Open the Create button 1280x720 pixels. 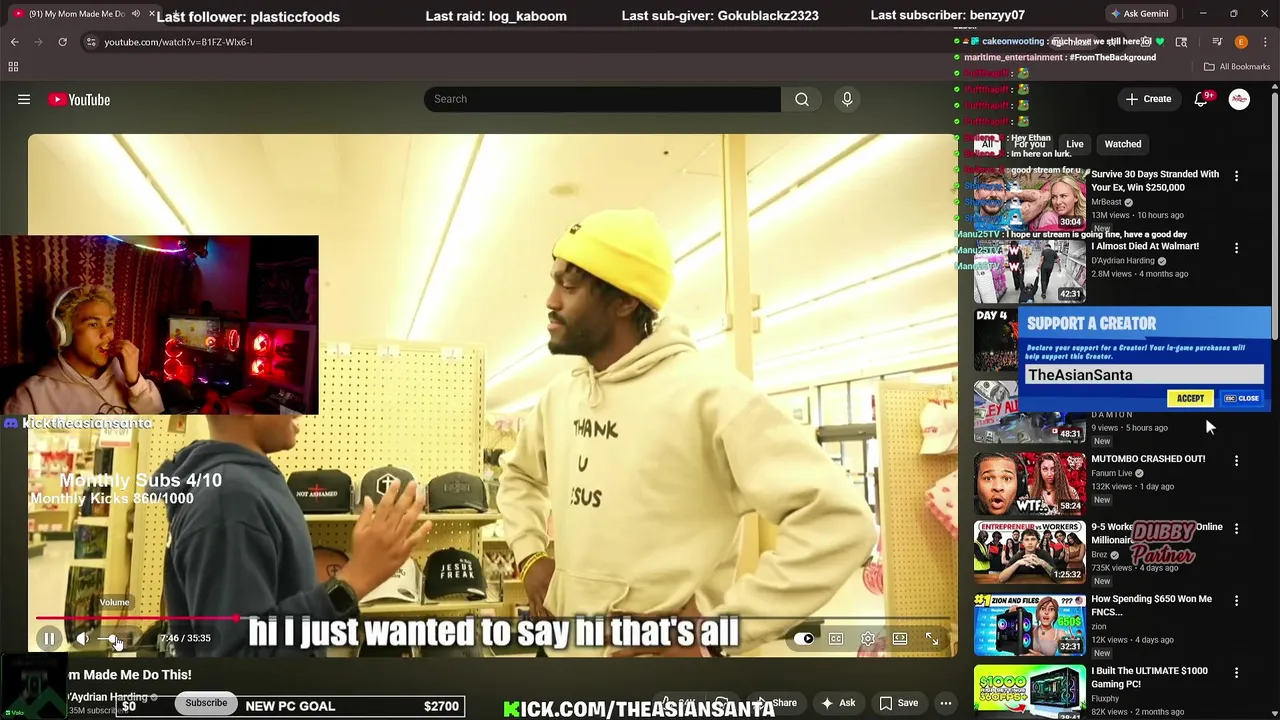[x=1148, y=99]
